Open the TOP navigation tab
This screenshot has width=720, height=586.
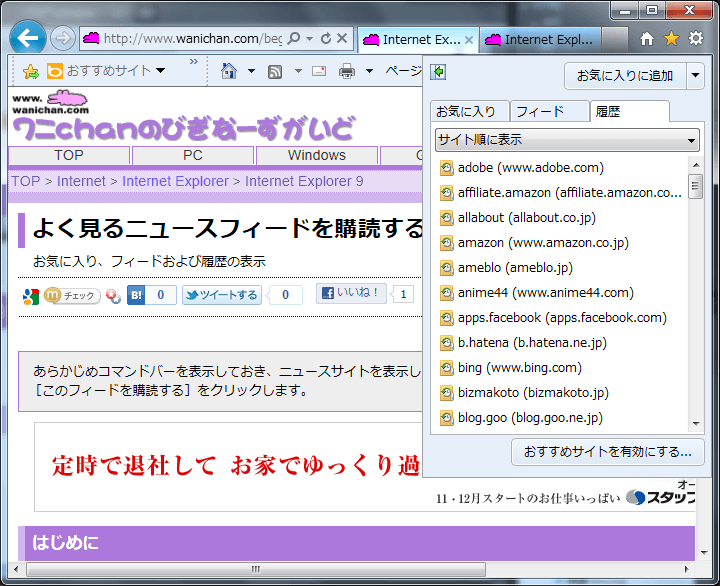[x=69, y=155]
